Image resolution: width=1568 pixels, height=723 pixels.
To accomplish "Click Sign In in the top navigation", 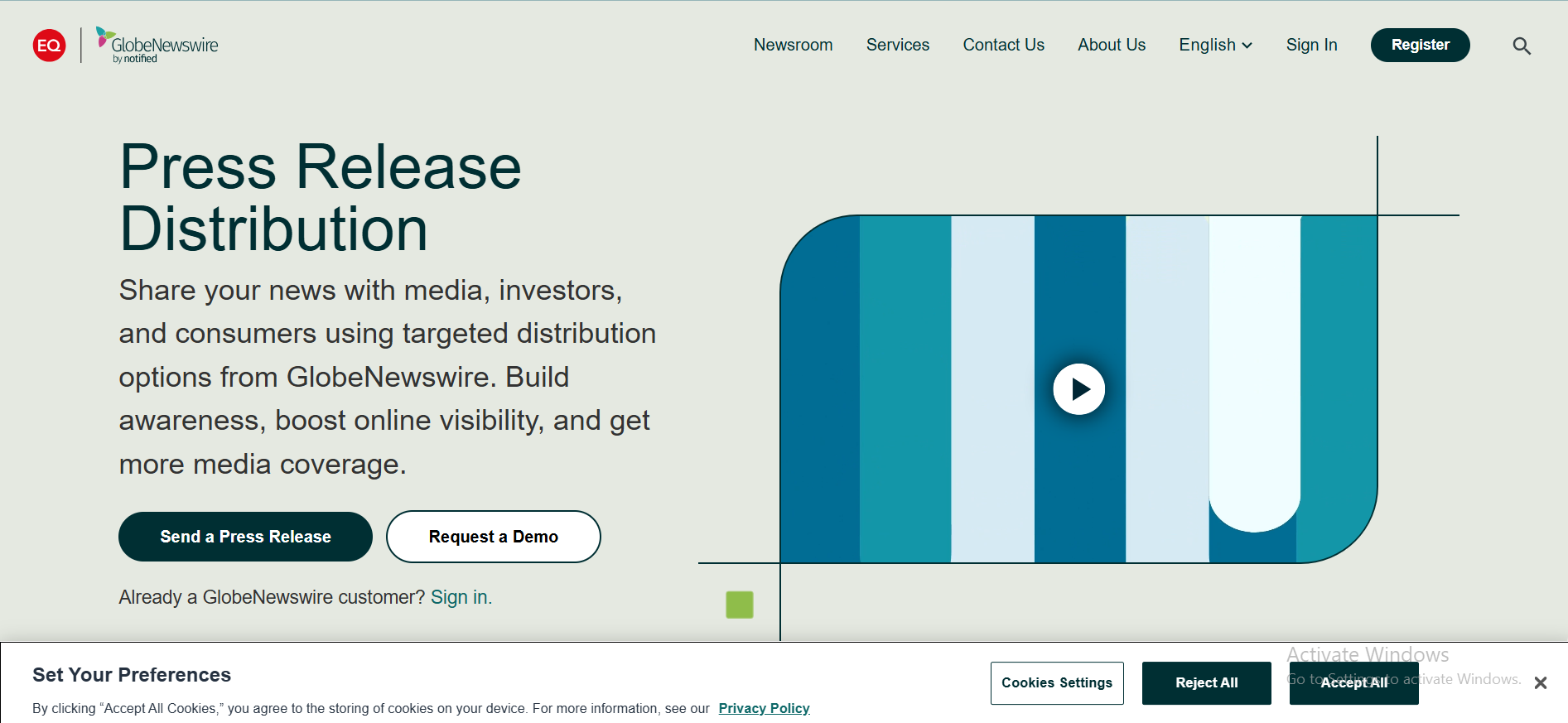I will click(x=1311, y=46).
